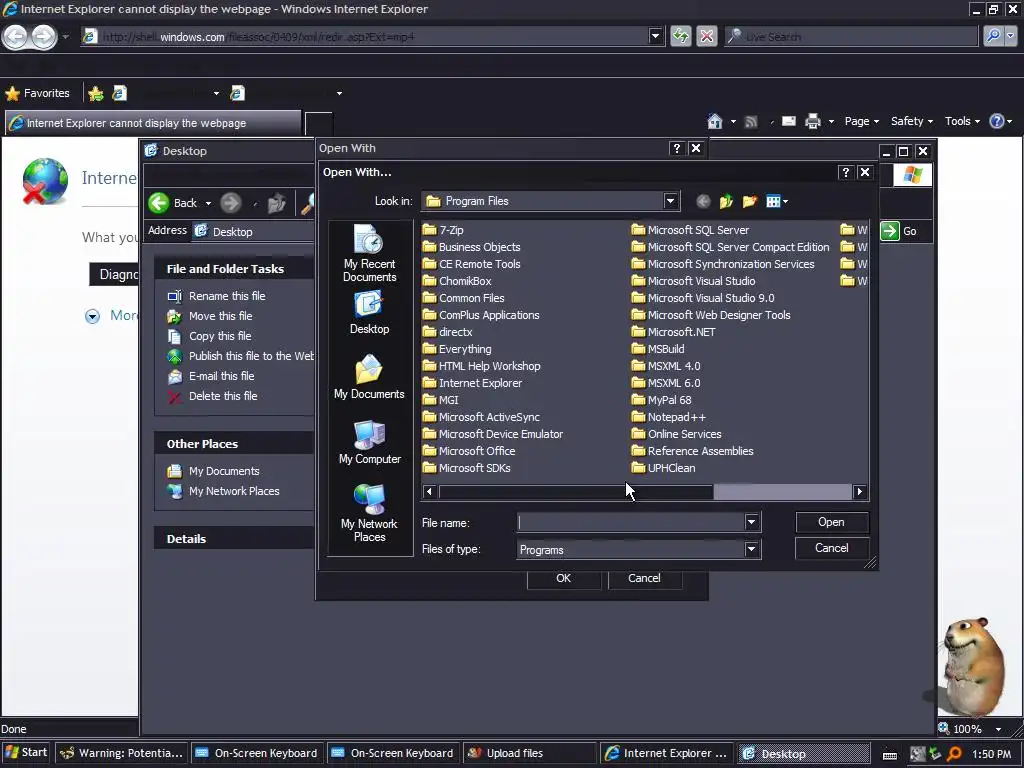Click the Up One Level folder icon
The height and width of the screenshot is (768, 1024).
(x=726, y=201)
